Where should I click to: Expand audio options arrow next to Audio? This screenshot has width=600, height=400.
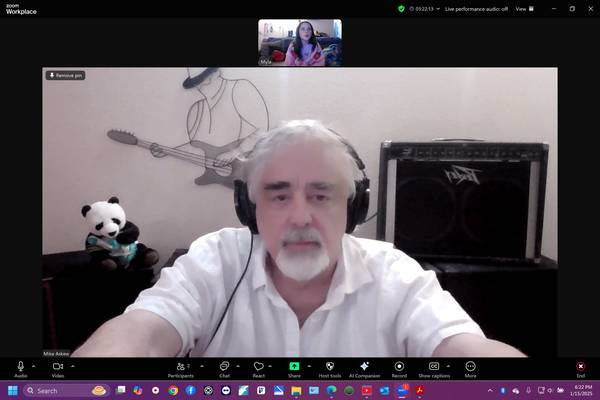coord(34,366)
